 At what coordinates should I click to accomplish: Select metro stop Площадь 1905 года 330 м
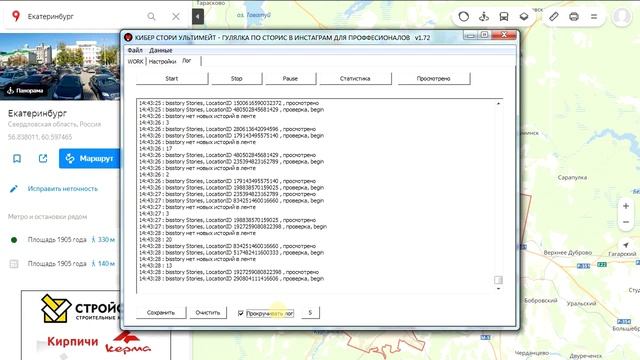[61, 240]
